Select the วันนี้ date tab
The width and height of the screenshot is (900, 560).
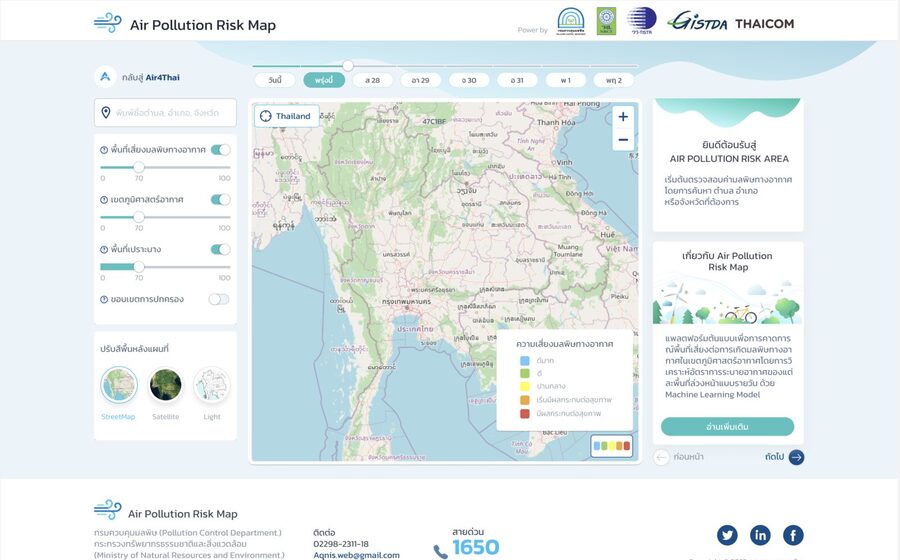(x=275, y=80)
